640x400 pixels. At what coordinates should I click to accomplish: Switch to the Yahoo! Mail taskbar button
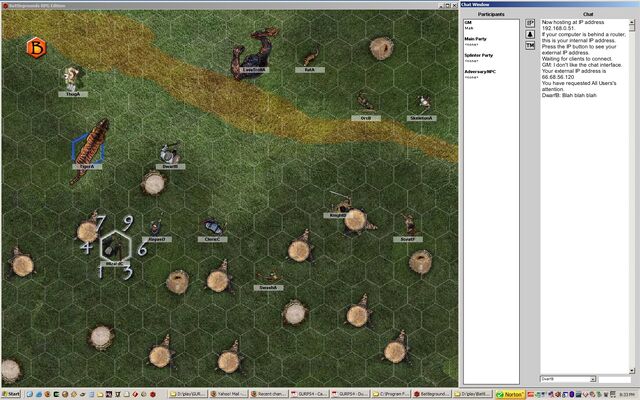coord(228,394)
